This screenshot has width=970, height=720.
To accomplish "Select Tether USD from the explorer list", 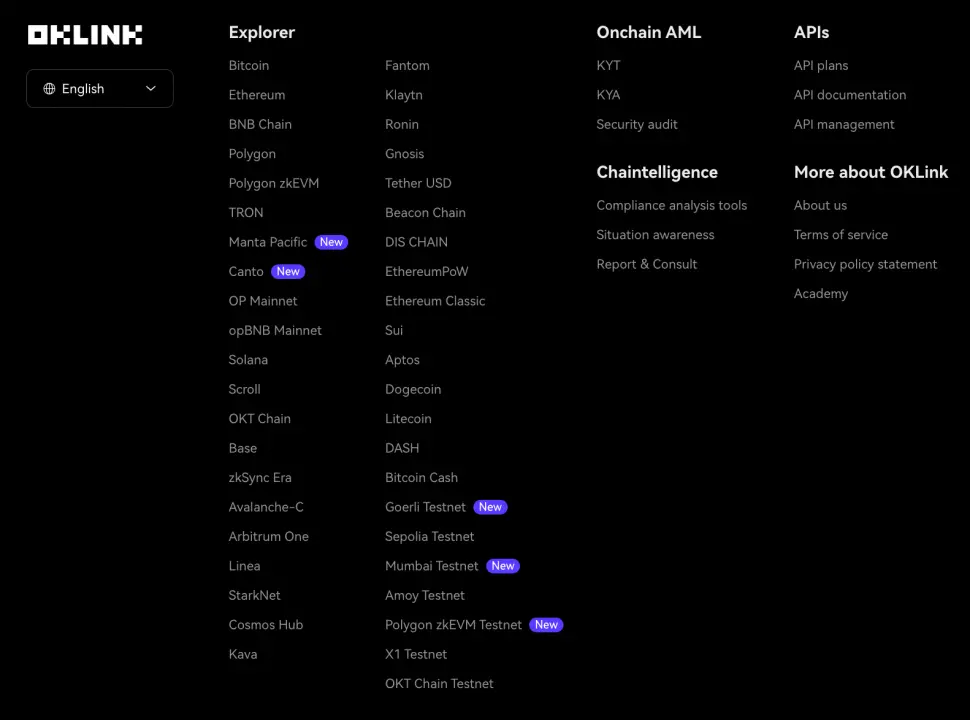I will coord(418,184).
